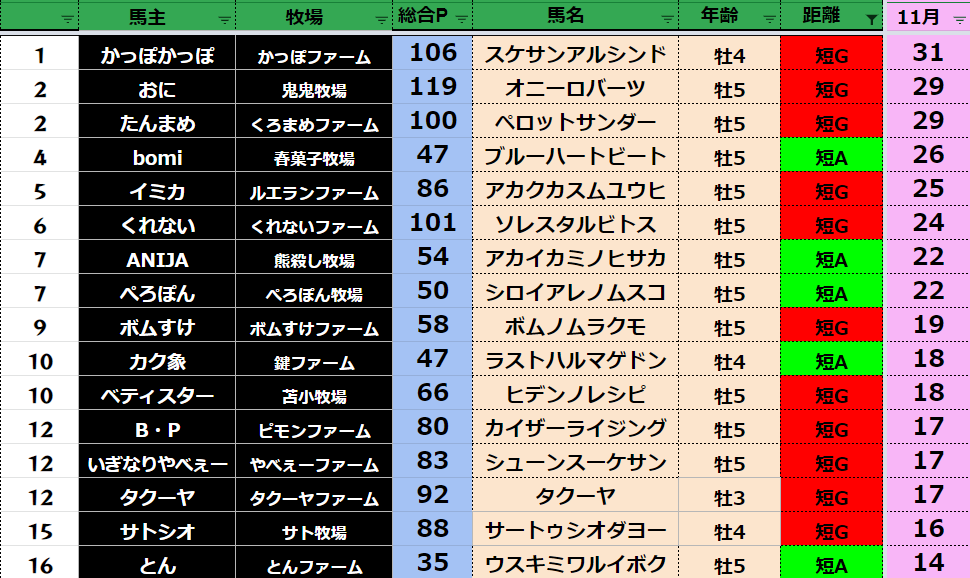This screenshot has height=578, width=970.
Task: Open the 11月 column filter dropdown
Action: point(958,19)
